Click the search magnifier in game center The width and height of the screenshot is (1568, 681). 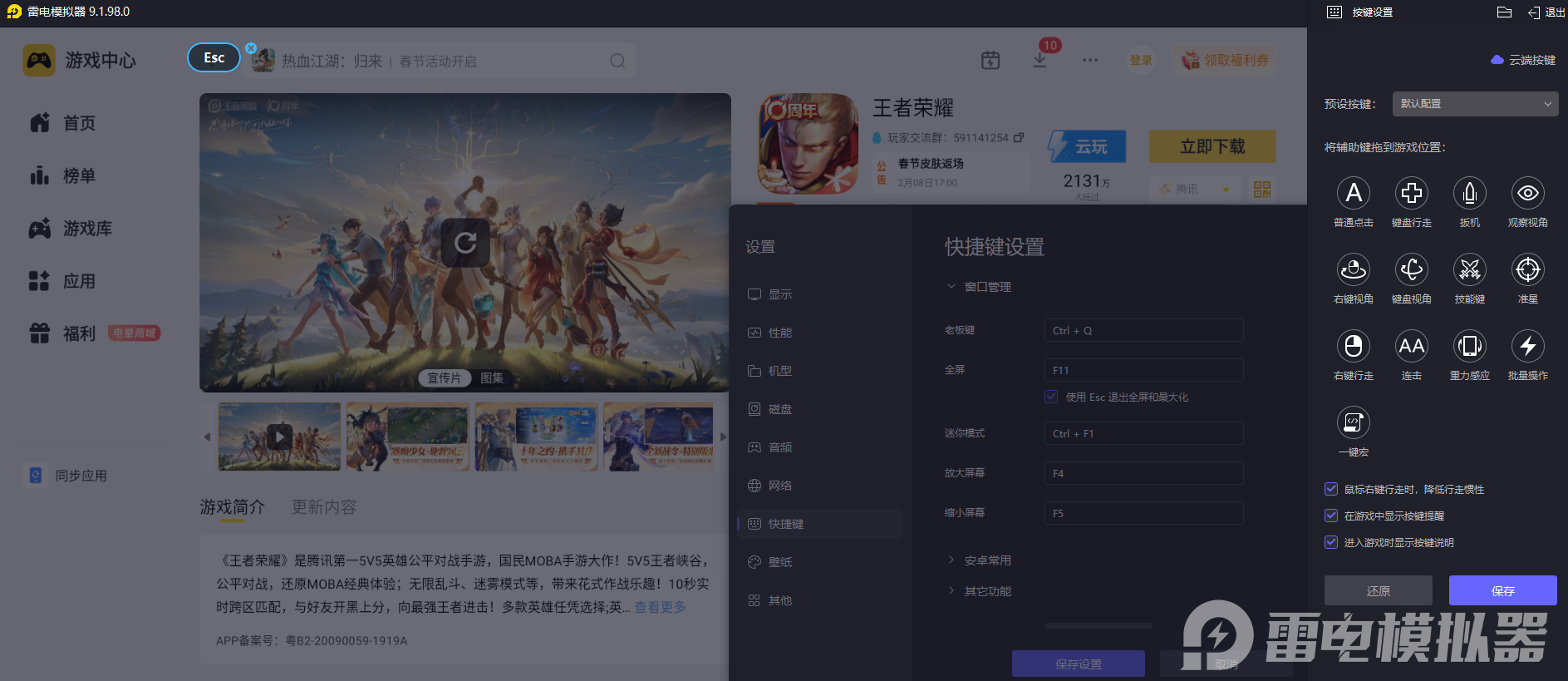tap(617, 61)
